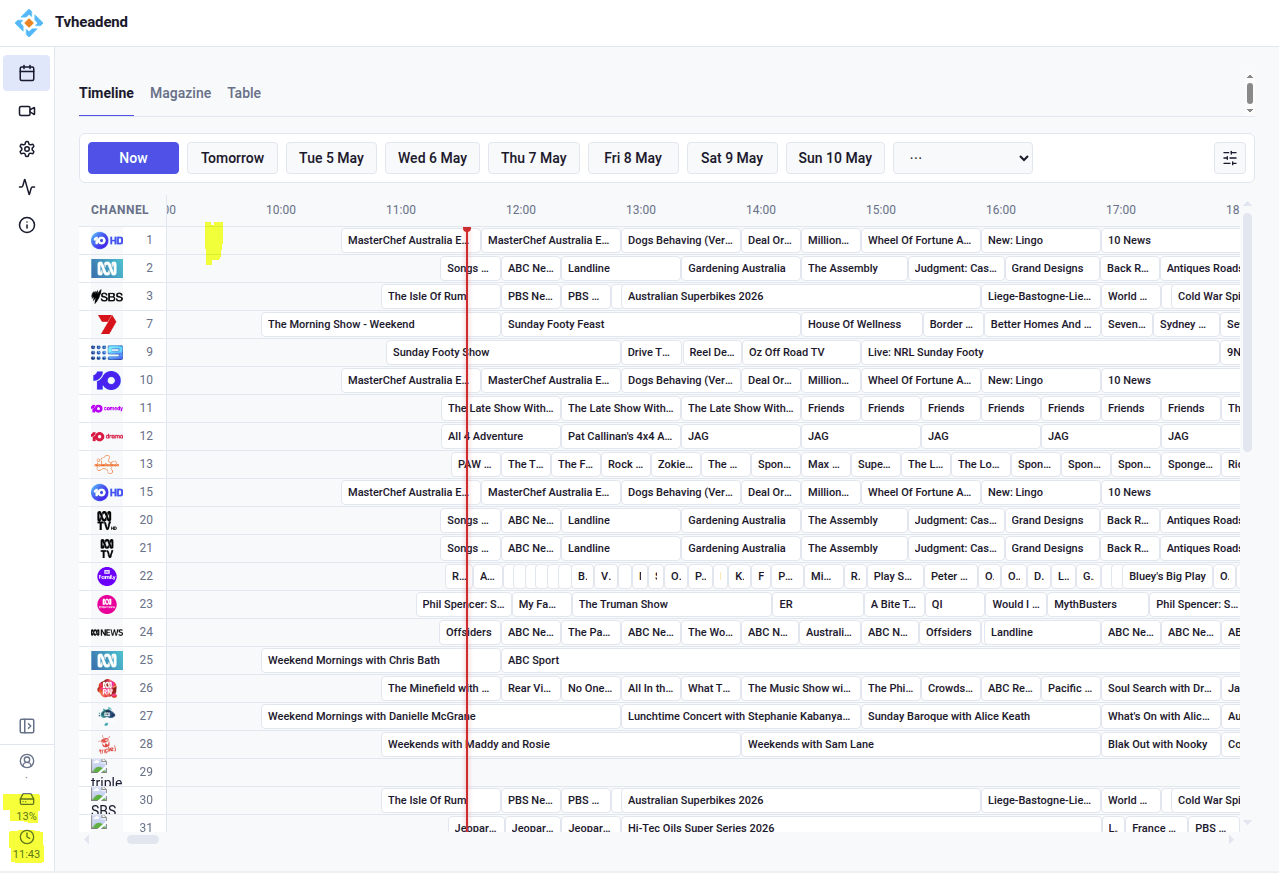This screenshot has height=873, width=1279.
Task: Jump to Now in the guide
Action: (x=133, y=158)
